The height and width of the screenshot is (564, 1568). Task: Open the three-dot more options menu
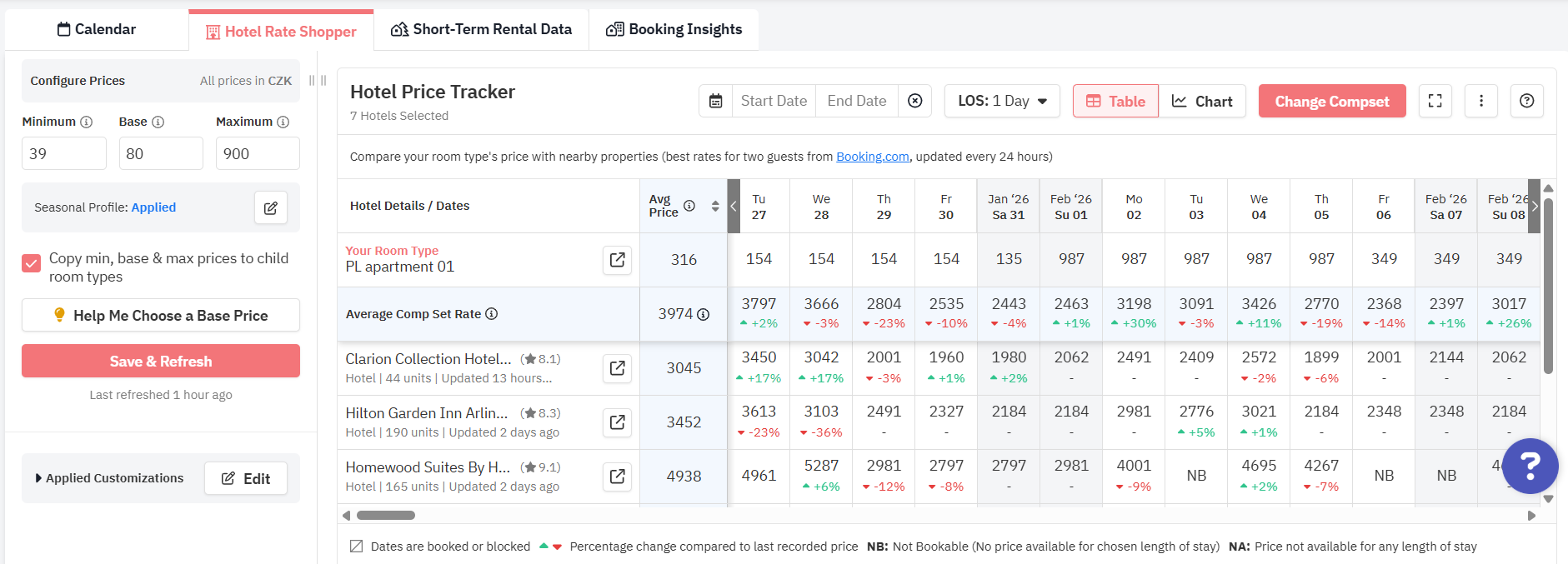pos(1480,101)
